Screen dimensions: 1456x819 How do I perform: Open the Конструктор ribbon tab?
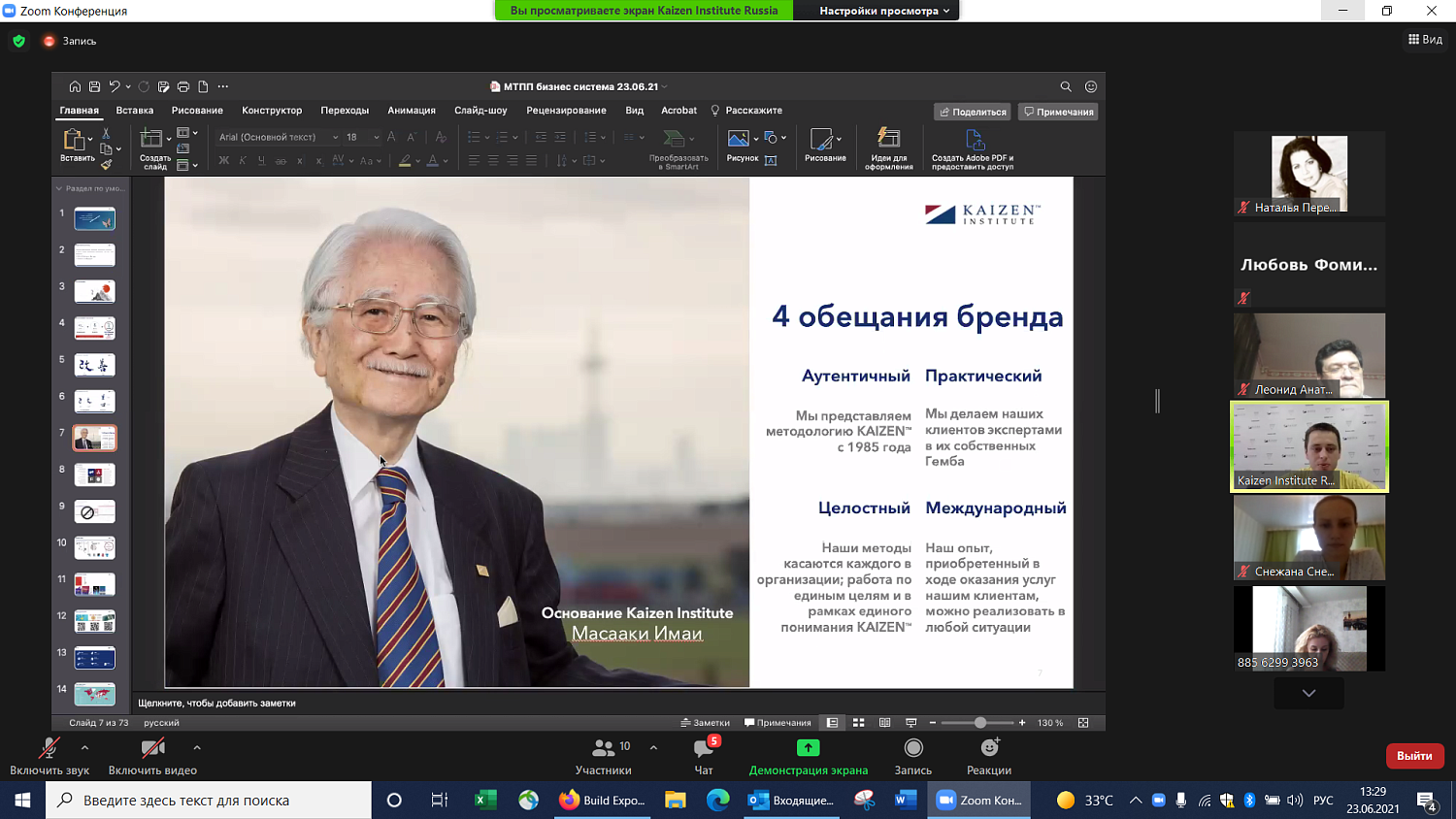[x=272, y=111]
